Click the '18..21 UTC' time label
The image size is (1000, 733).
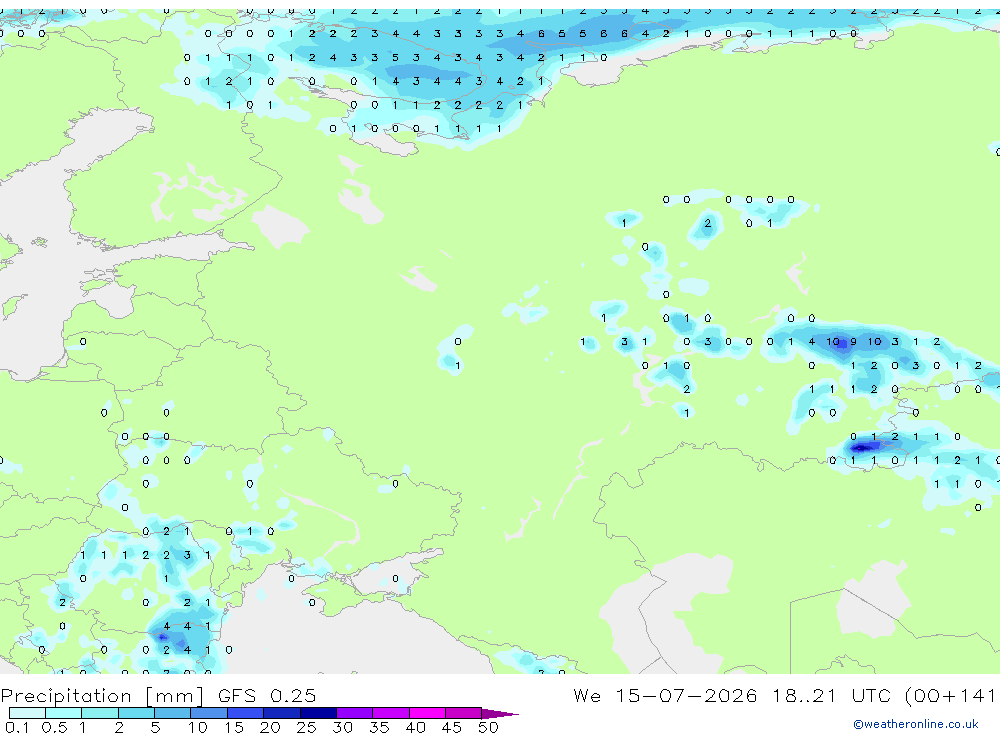pos(833,695)
